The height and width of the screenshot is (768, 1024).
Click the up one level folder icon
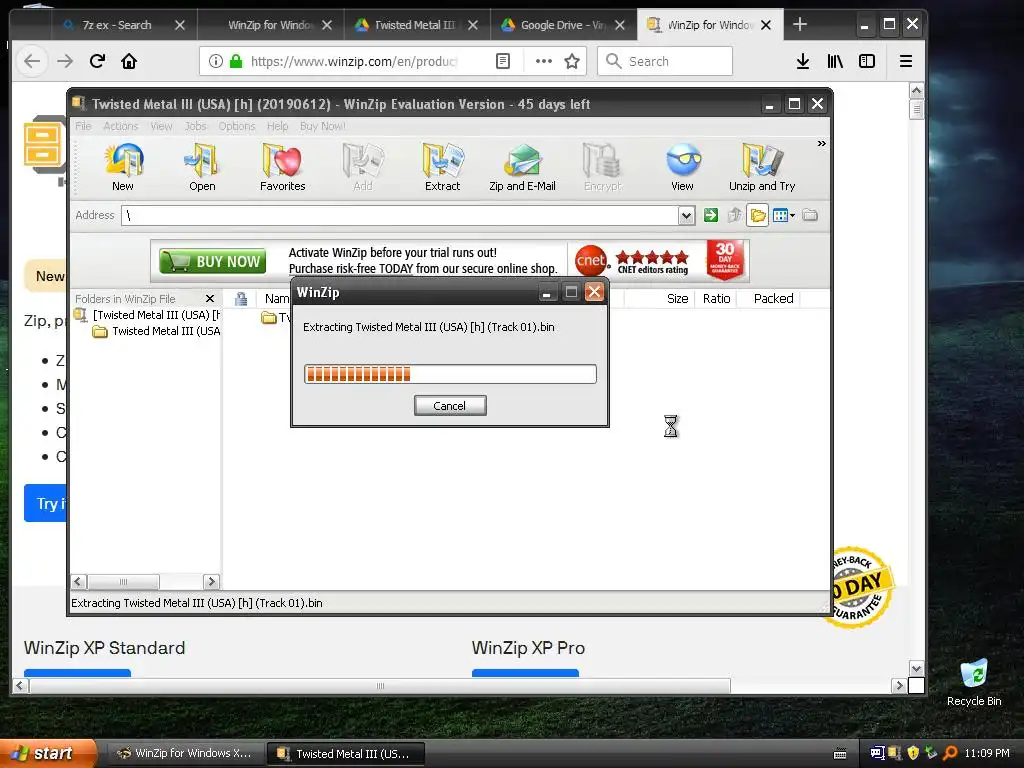[735, 215]
